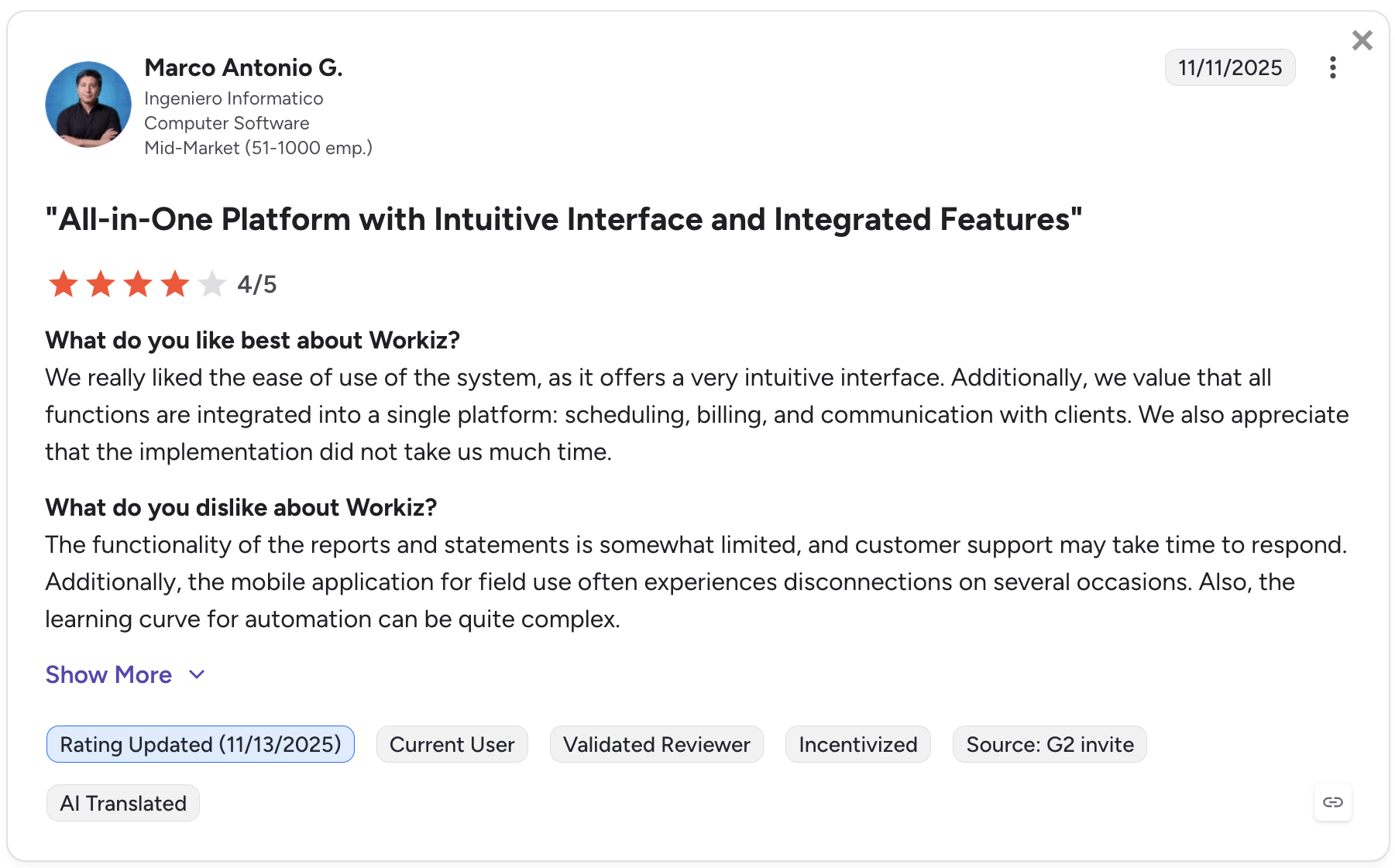Click the Source: G2 invite tag
This screenshot has height=868, width=1395.
pos(1050,744)
